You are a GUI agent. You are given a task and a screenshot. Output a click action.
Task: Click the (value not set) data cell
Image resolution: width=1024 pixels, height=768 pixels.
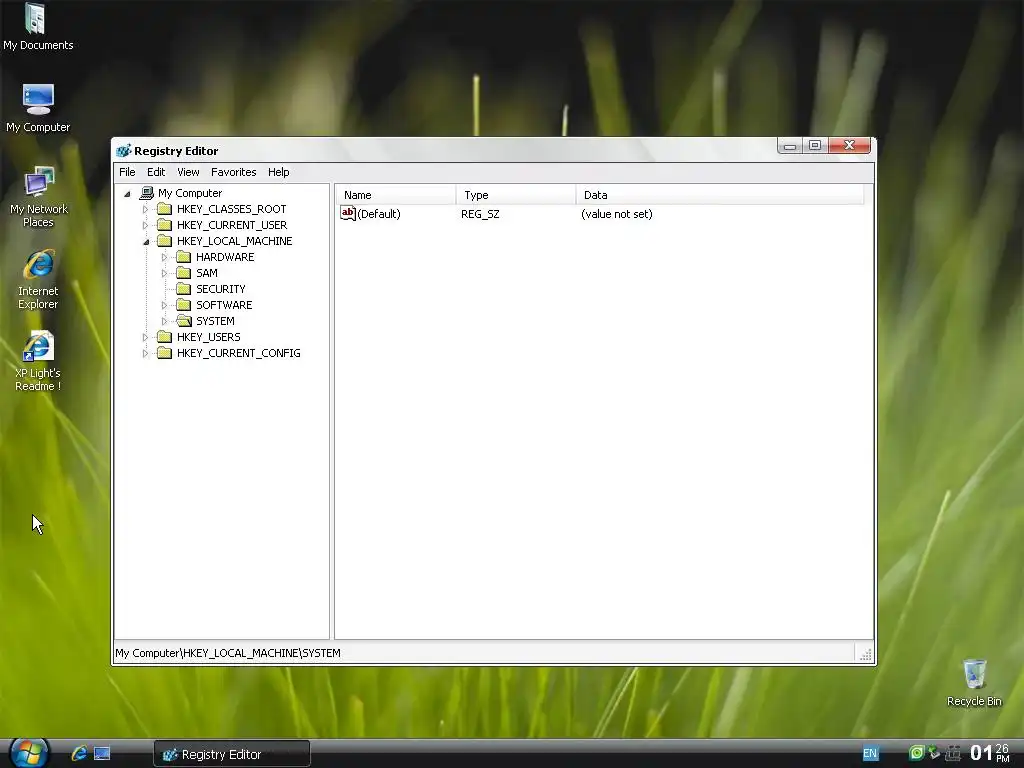pyautogui.click(x=616, y=214)
